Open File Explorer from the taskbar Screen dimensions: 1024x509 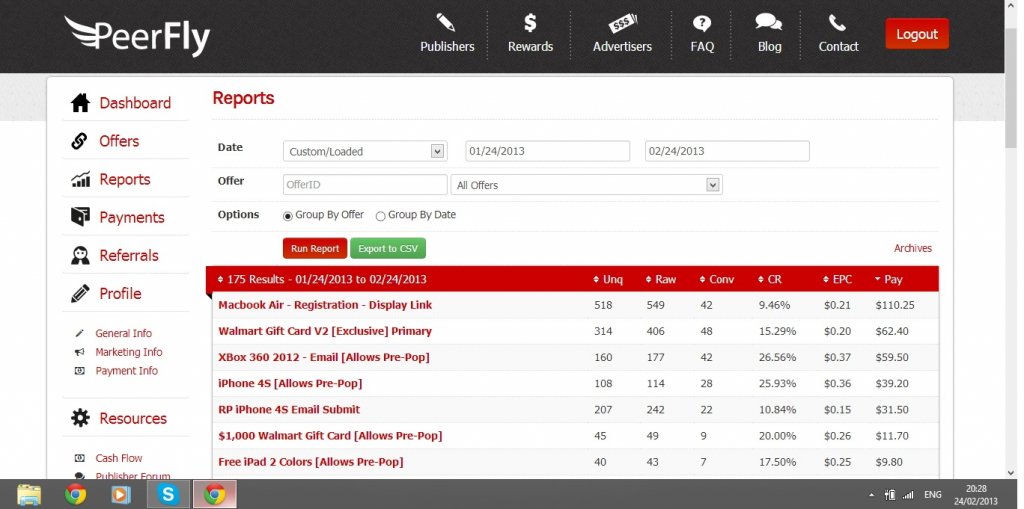pyautogui.click(x=29, y=495)
